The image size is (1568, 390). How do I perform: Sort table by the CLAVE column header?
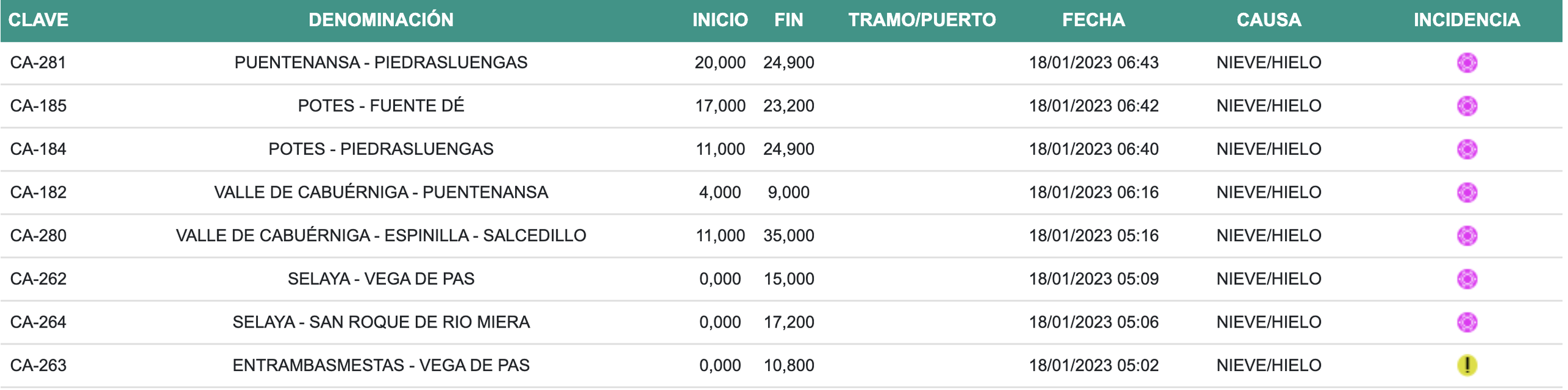[38, 20]
